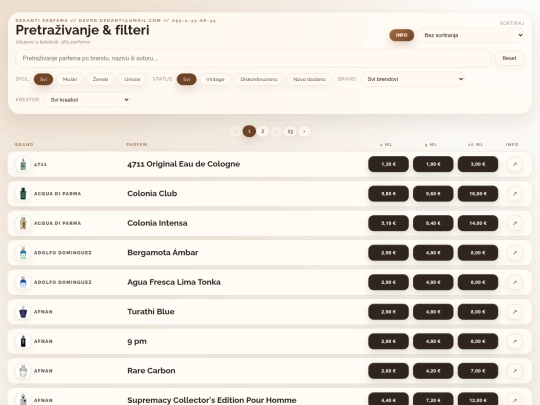
Task: Click 'Agua Fresca Lima Tonka' perfume name
Action: pyautogui.click(x=174, y=282)
